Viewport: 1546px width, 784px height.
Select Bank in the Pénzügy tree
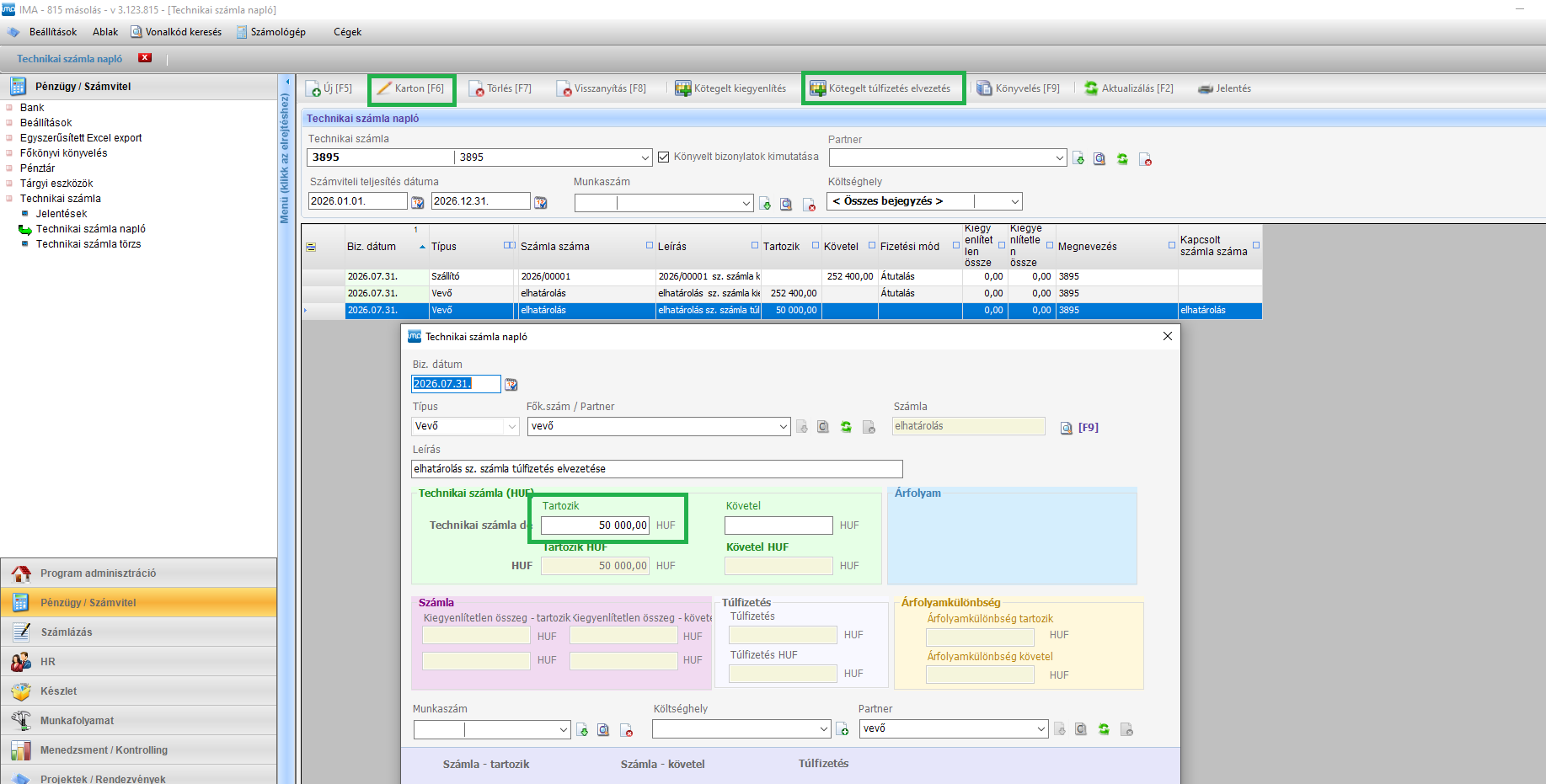pyautogui.click(x=32, y=108)
